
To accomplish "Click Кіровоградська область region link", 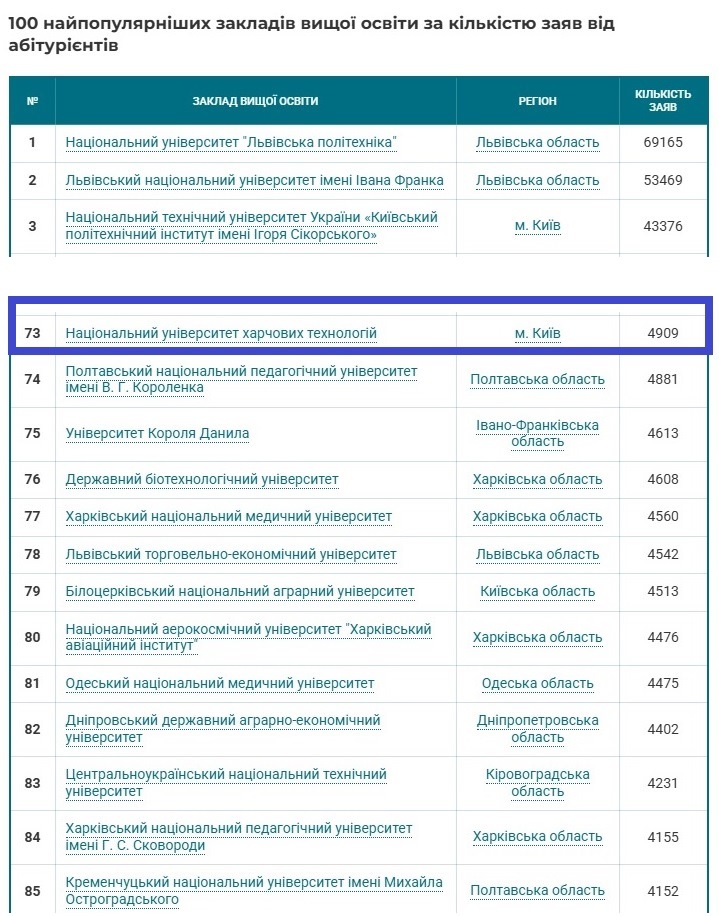I will [x=537, y=783].
